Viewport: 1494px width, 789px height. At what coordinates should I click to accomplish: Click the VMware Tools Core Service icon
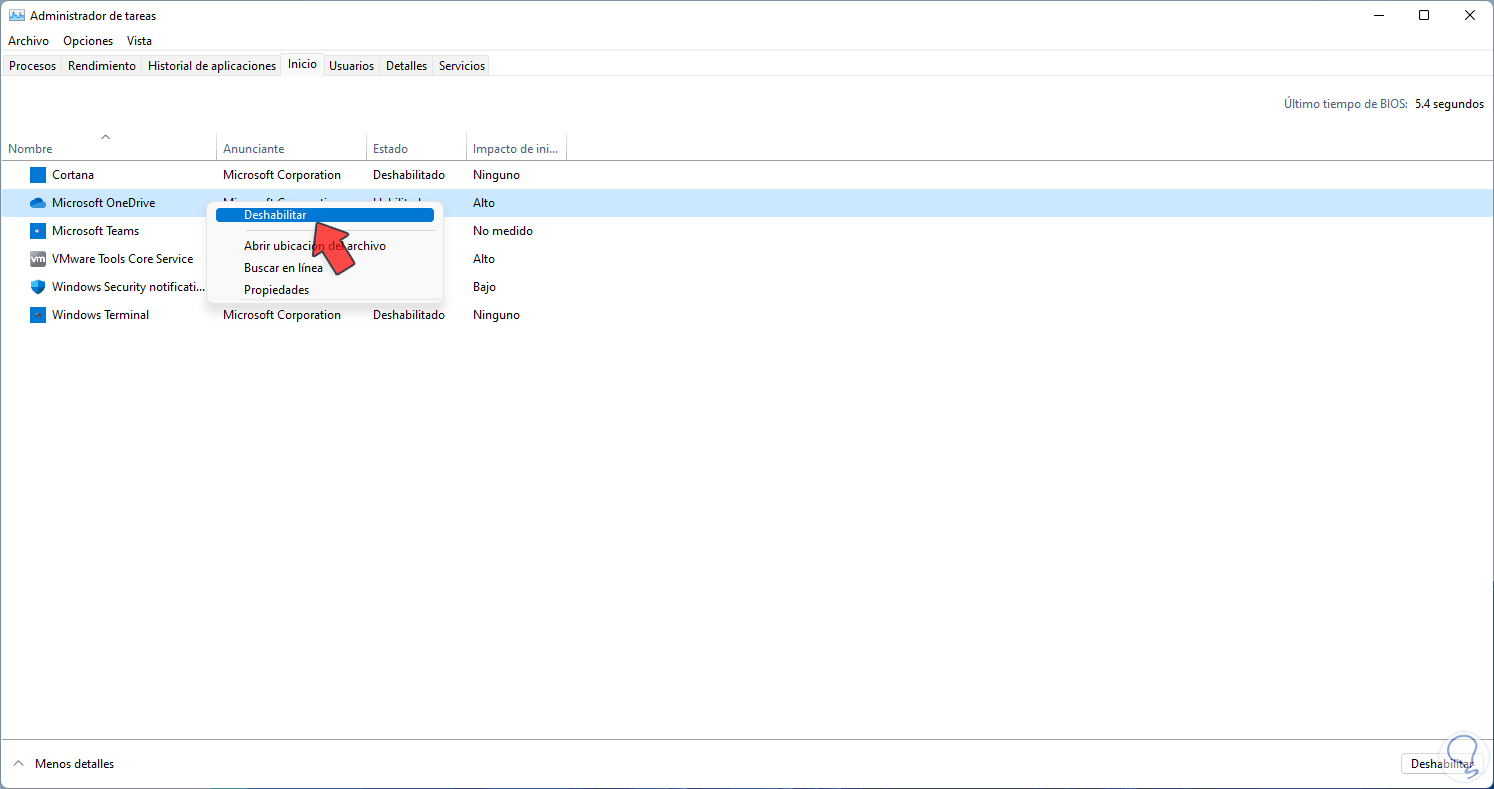(x=38, y=259)
